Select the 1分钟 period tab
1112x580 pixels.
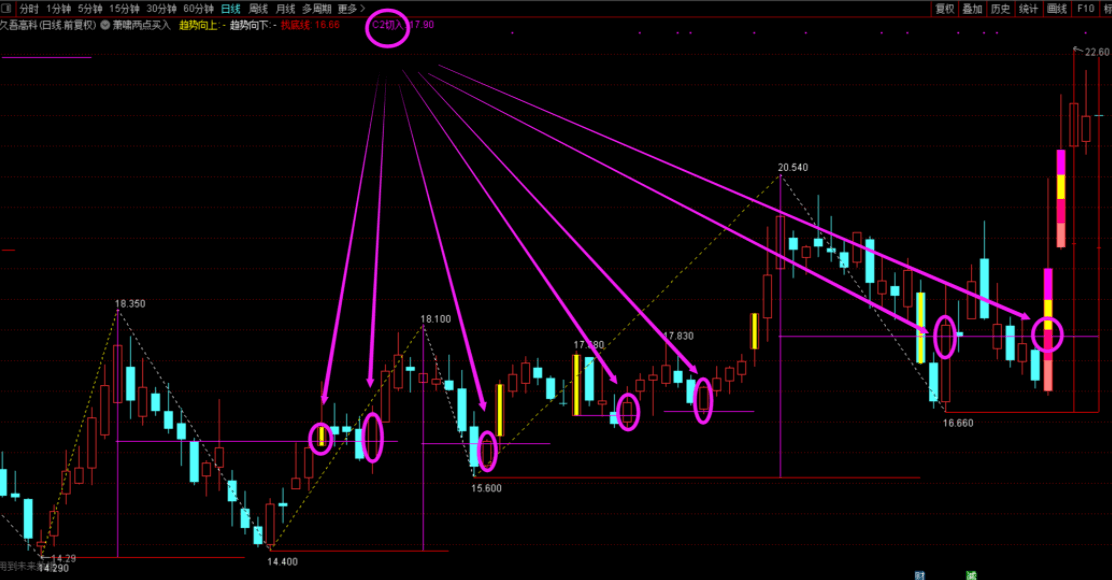(58, 9)
